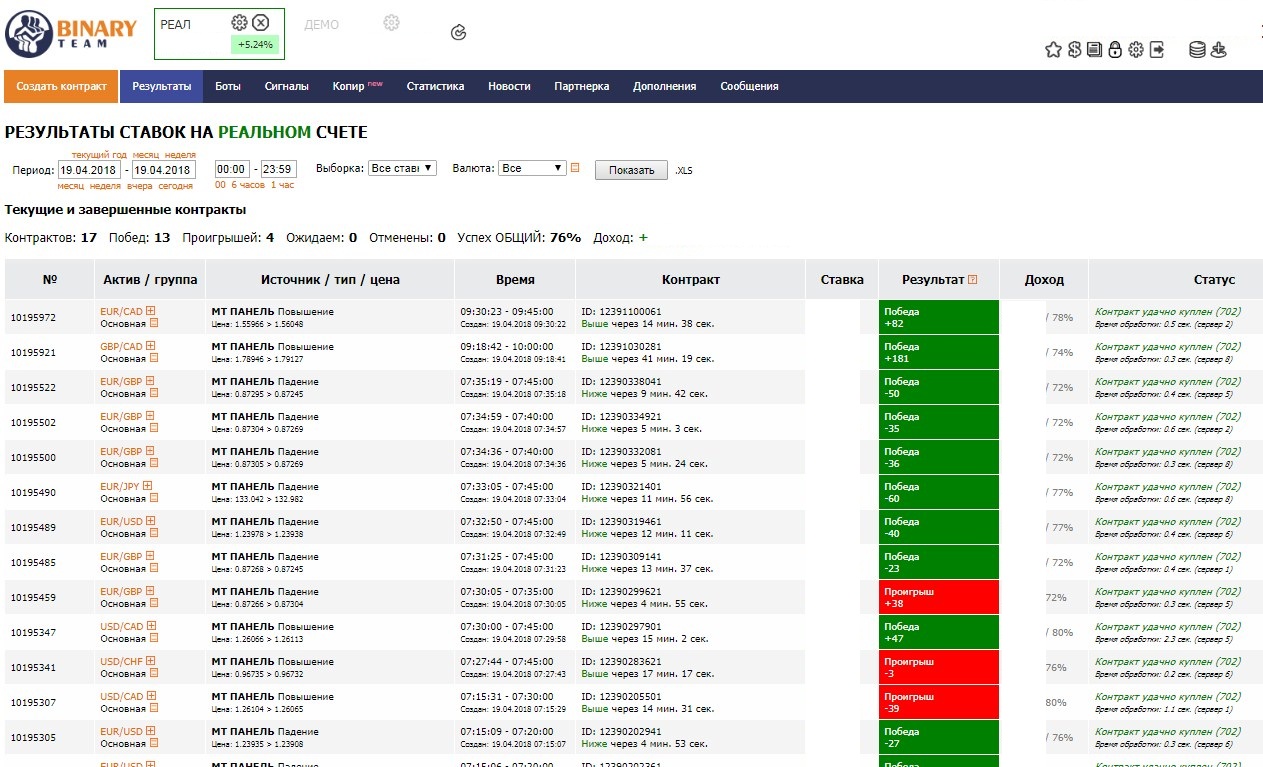Click the period start date field
This screenshot has width=1263, height=767.
click(x=89, y=170)
